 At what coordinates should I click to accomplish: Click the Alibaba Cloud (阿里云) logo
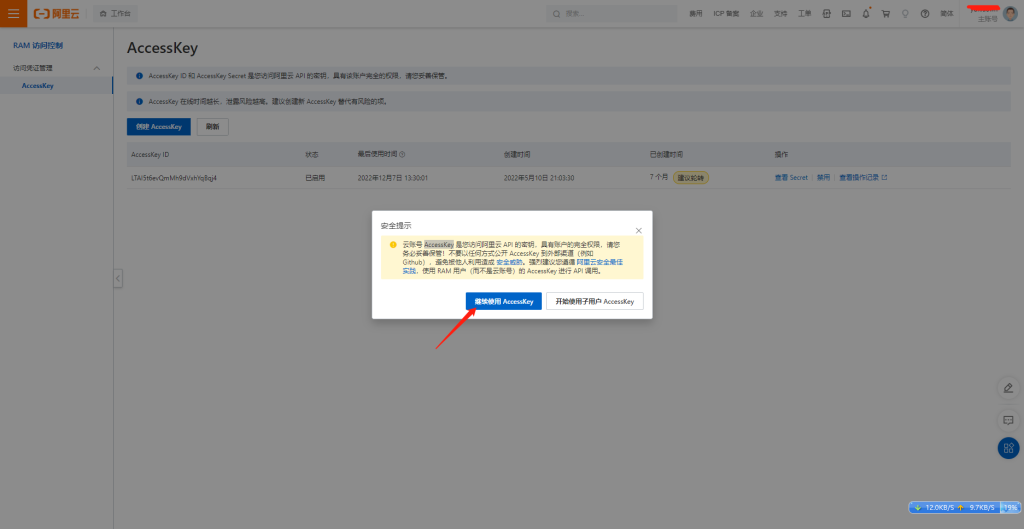[x=57, y=13]
